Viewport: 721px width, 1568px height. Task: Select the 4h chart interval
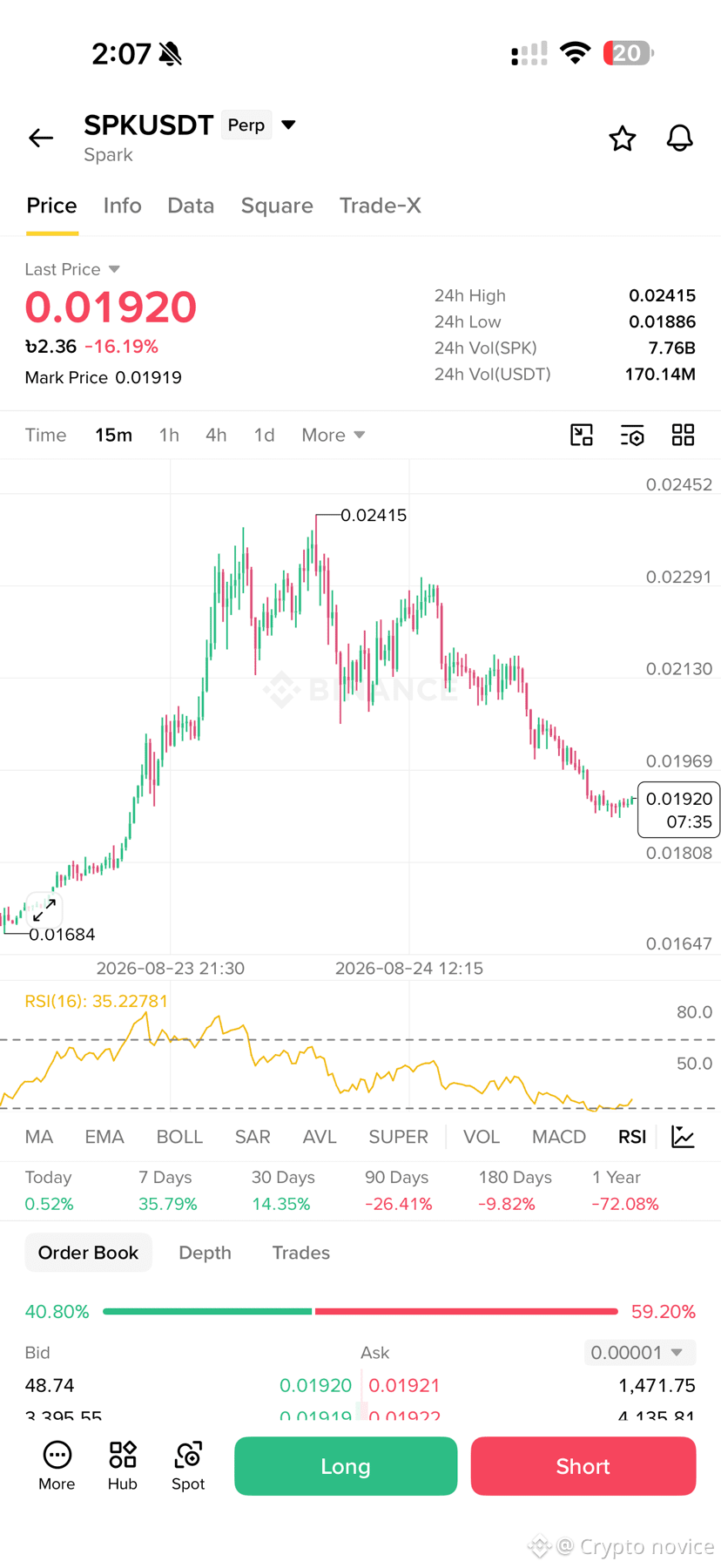point(216,435)
